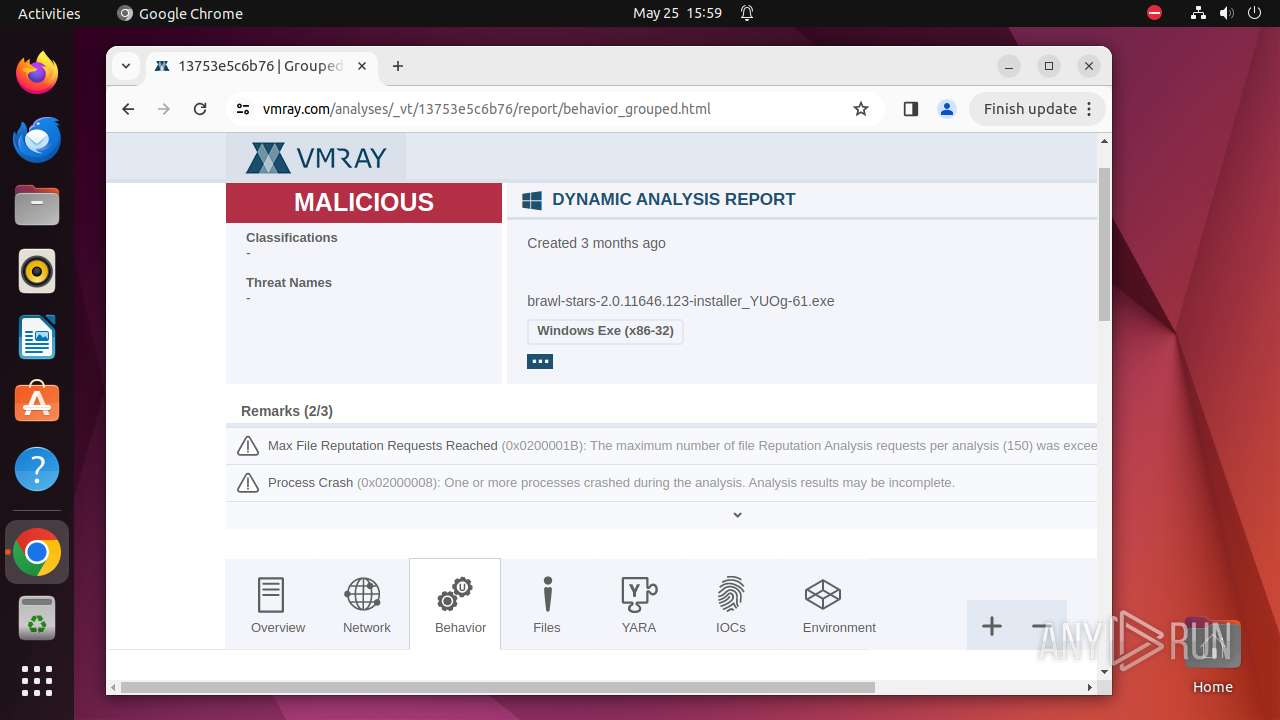Expand remarks with the down chevron

pos(737,515)
